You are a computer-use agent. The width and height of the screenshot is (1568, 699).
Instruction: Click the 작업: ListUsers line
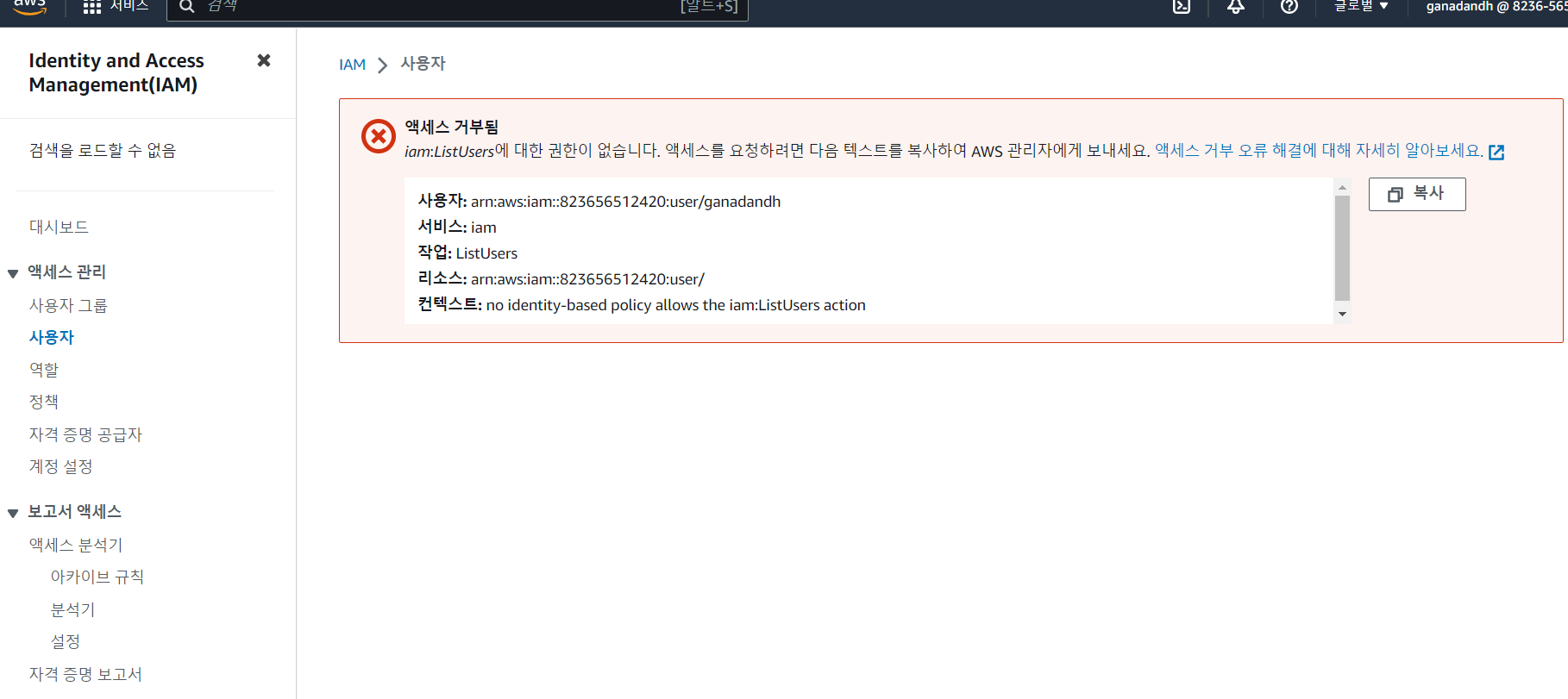[467, 253]
